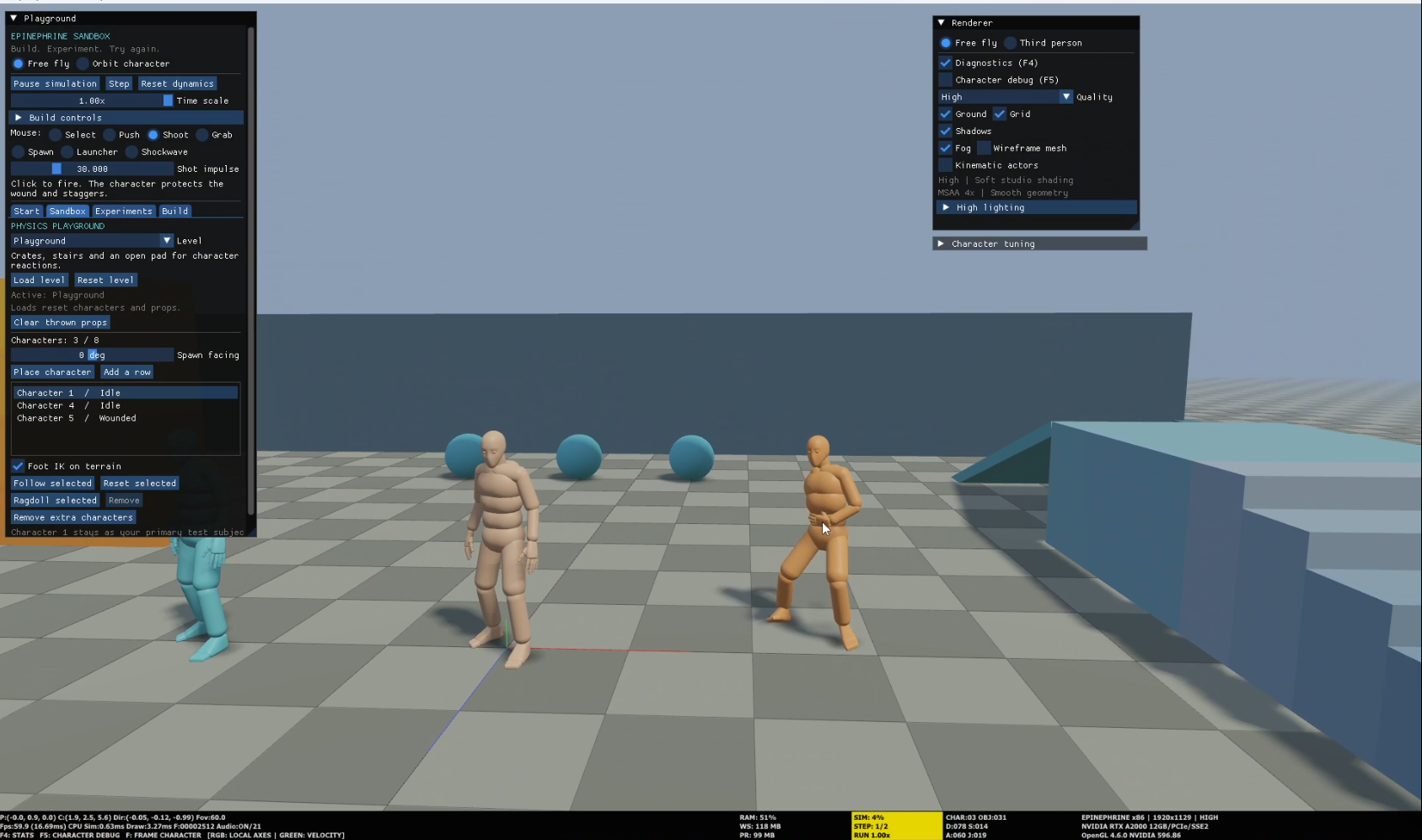Switch to the Experiments tab
Viewport: 1422px width, 840px height.
(124, 211)
